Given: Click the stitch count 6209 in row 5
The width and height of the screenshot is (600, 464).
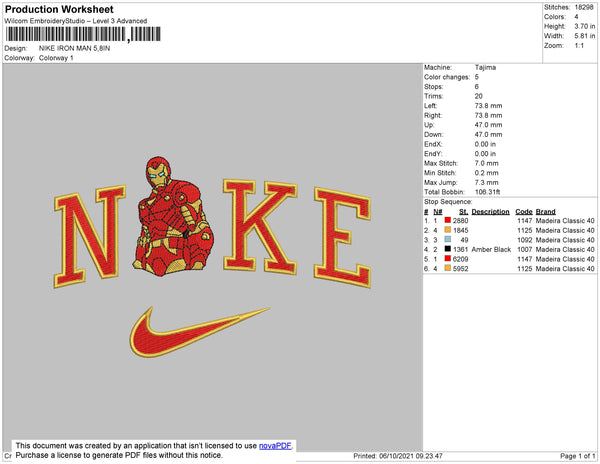Looking at the screenshot, I should [x=460, y=259].
